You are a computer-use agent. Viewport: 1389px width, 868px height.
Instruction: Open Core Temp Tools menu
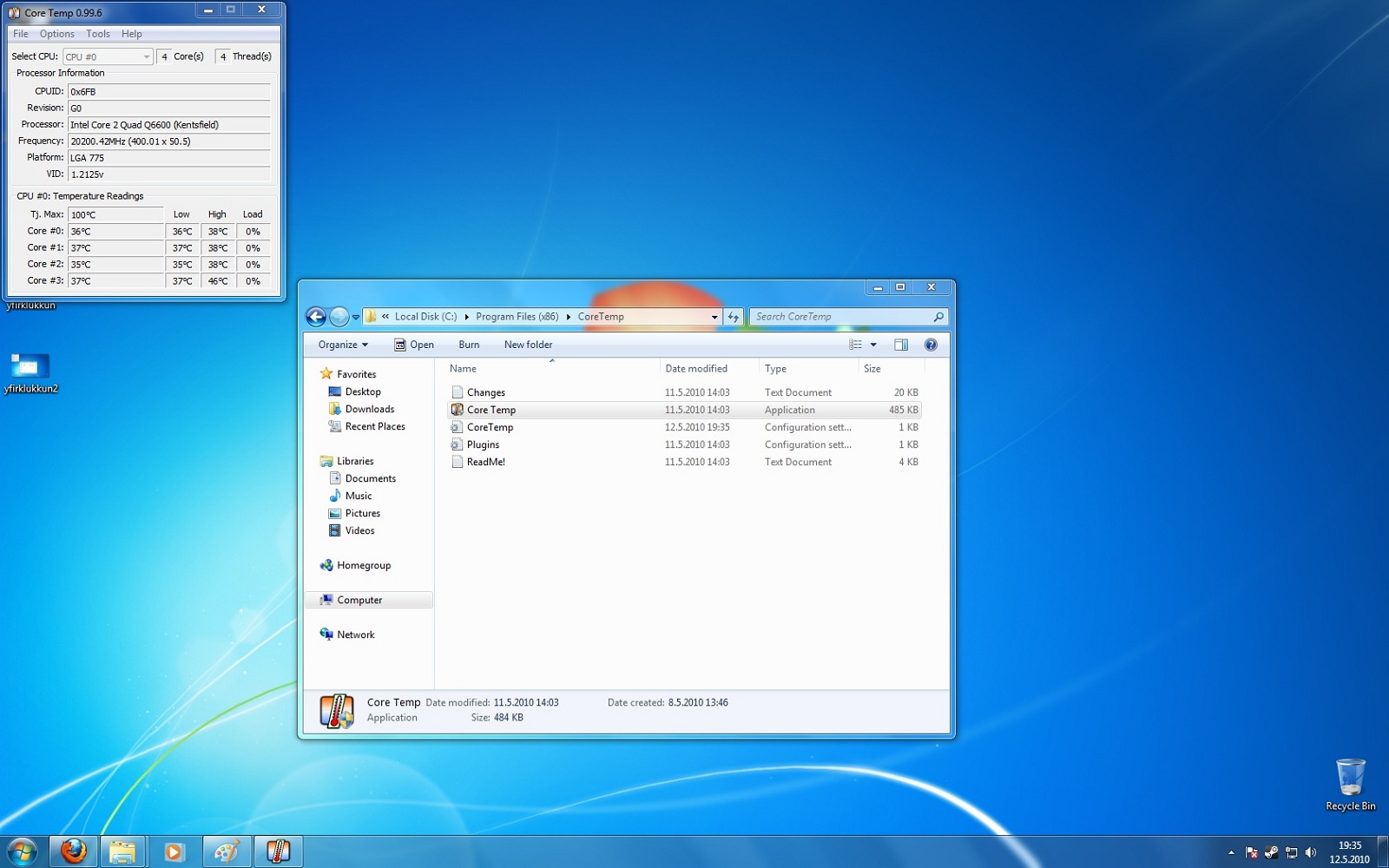[98, 34]
